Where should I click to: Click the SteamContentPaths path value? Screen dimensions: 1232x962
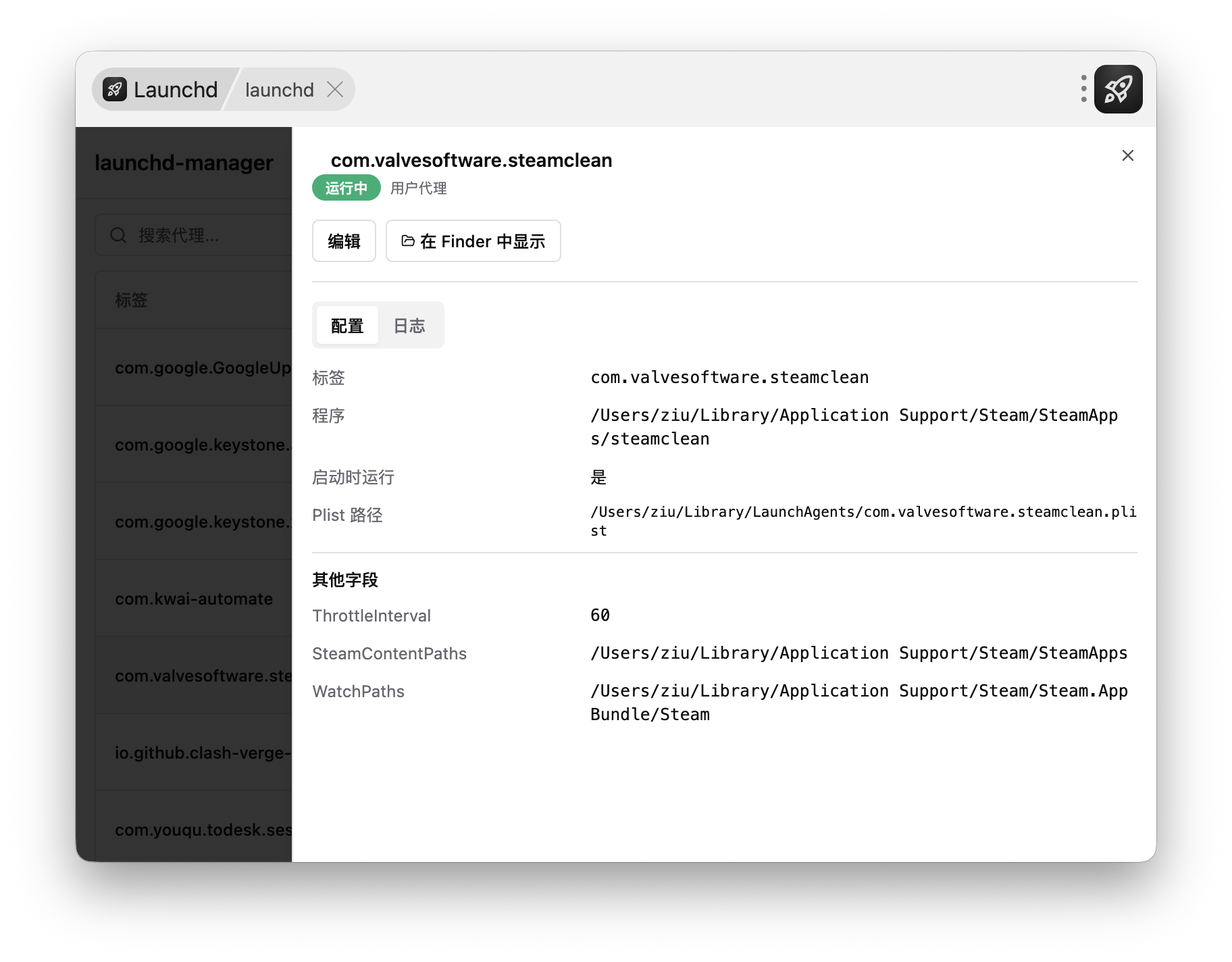(x=858, y=653)
